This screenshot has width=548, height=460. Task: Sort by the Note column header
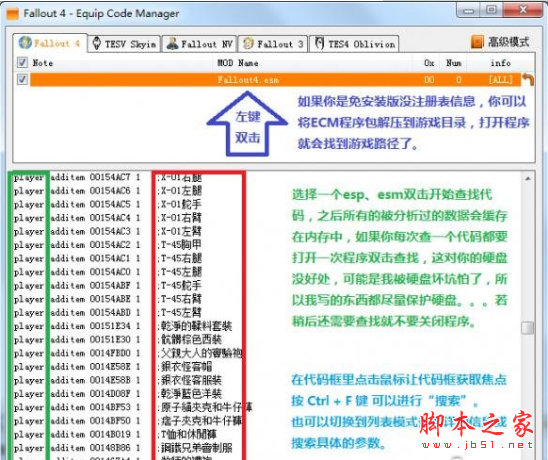(x=43, y=63)
